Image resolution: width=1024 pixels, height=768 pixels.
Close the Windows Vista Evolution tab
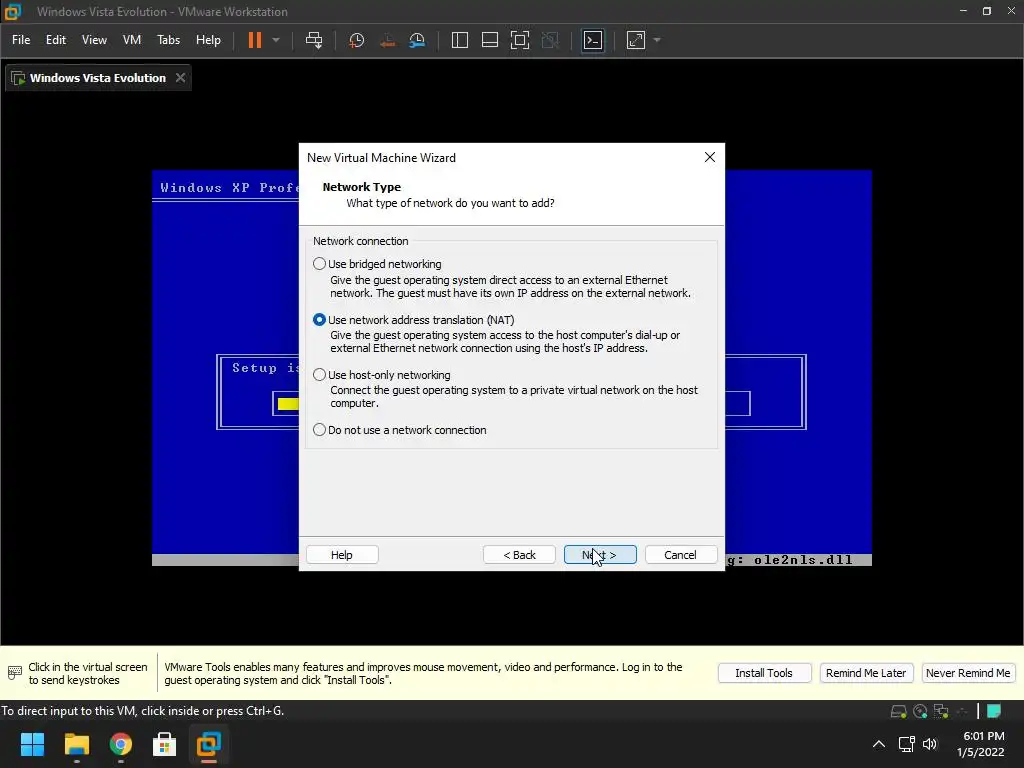(180, 78)
